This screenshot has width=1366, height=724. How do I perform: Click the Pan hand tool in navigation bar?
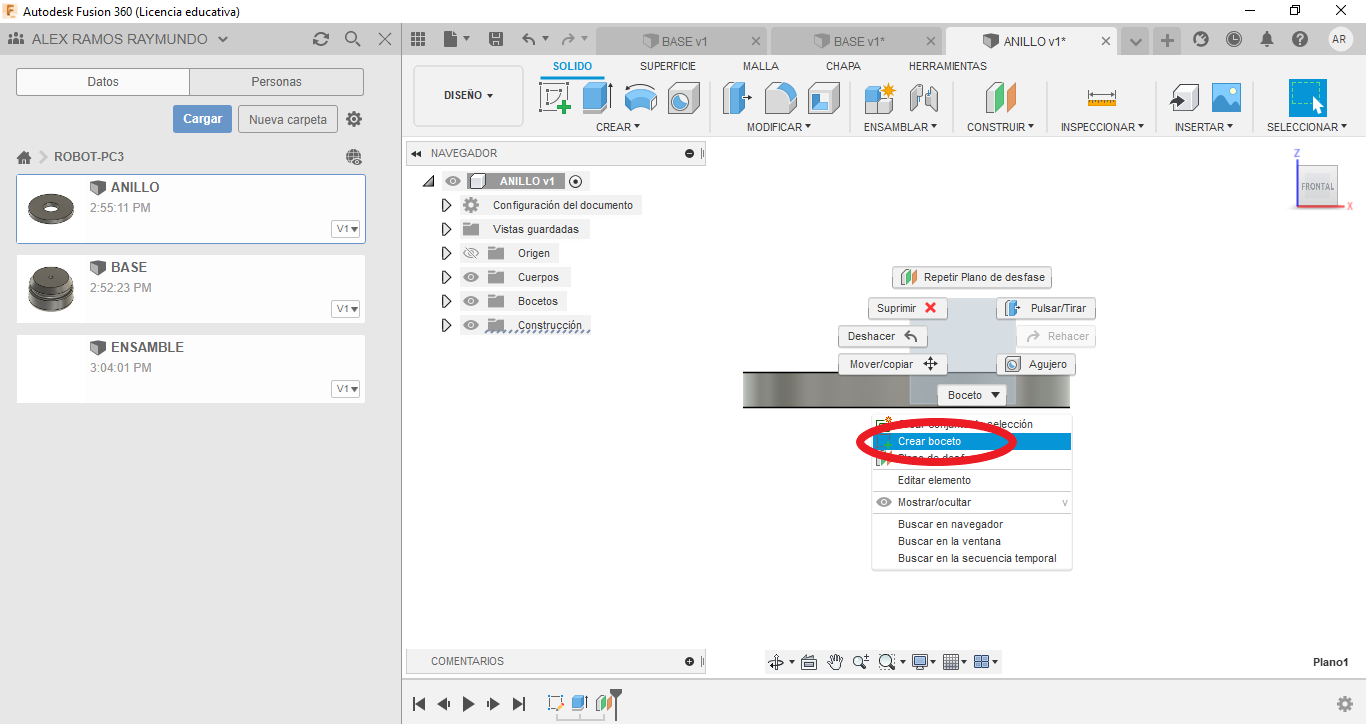coord(835,662)
